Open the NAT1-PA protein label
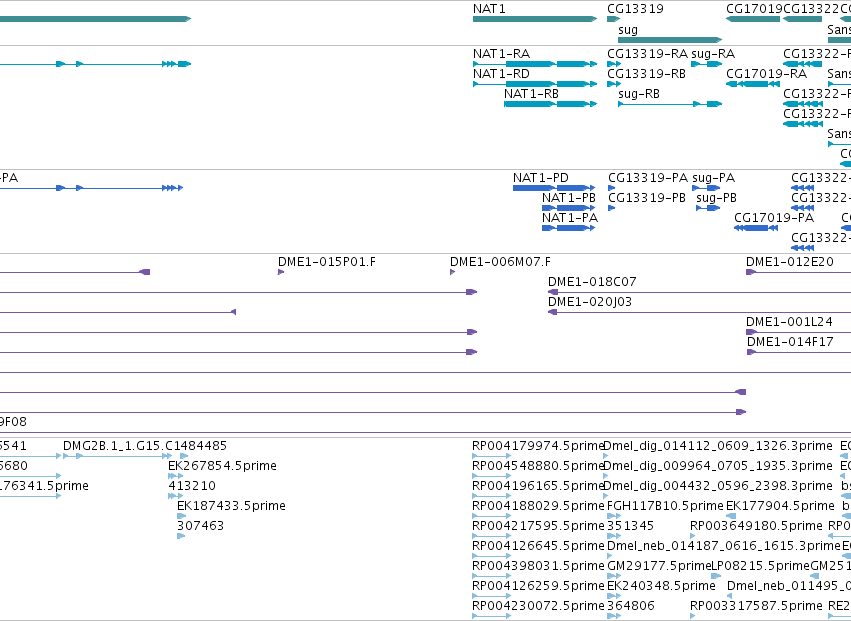 pyautogui.click(x=570, y=218)
